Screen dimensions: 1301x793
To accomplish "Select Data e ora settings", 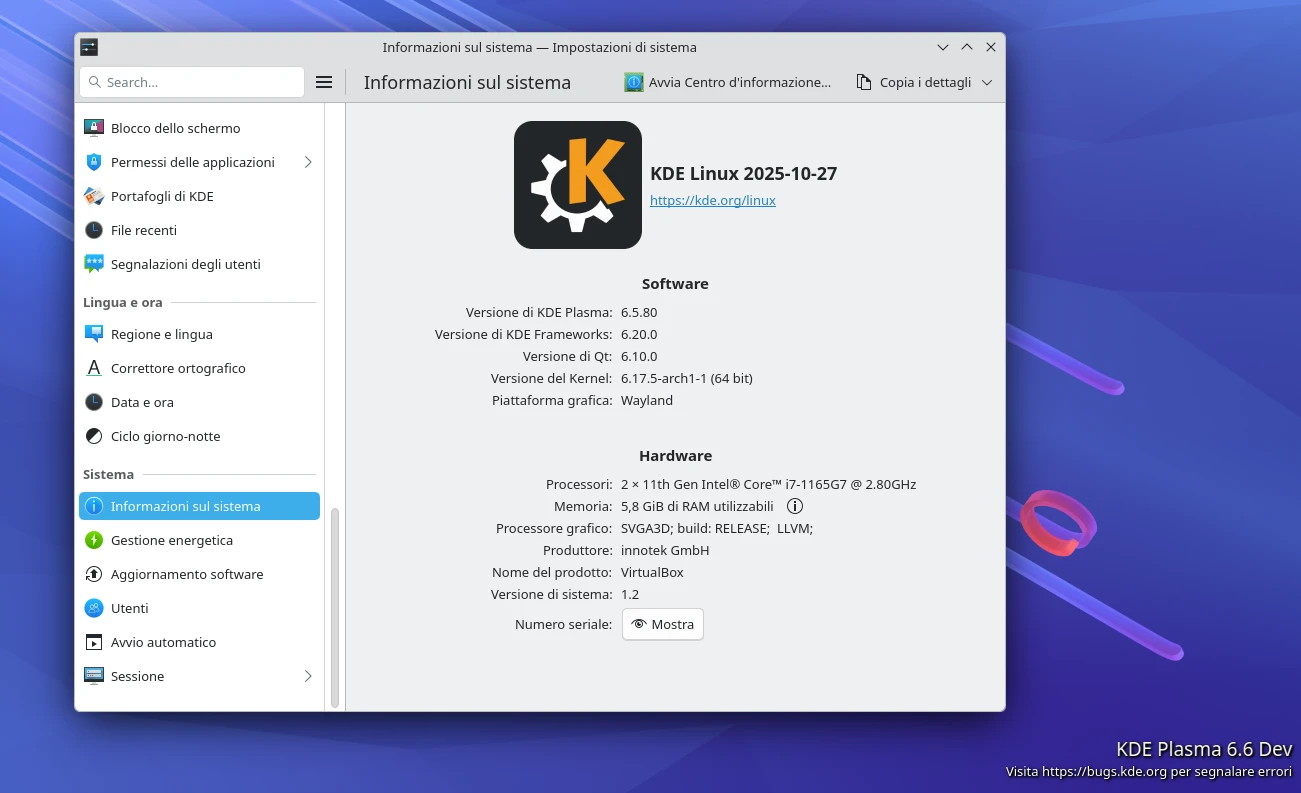I will (x=142, y=402).
